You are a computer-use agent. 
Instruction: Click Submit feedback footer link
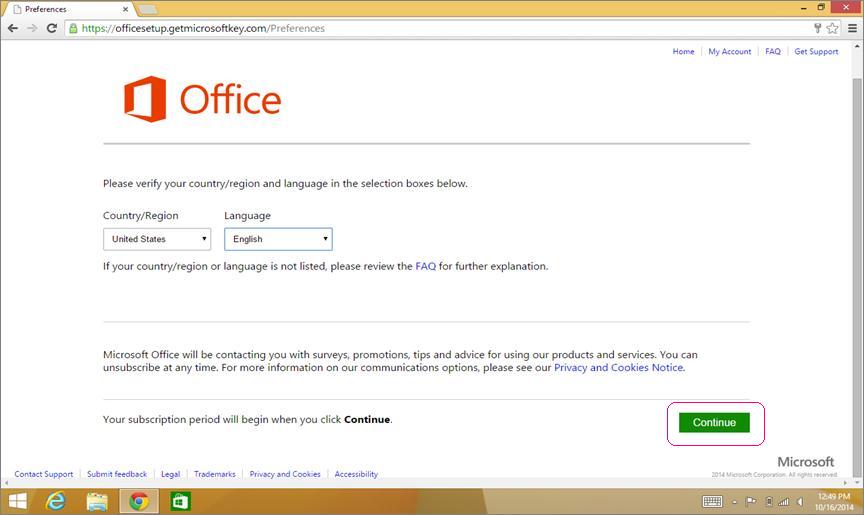pos(117,474)
